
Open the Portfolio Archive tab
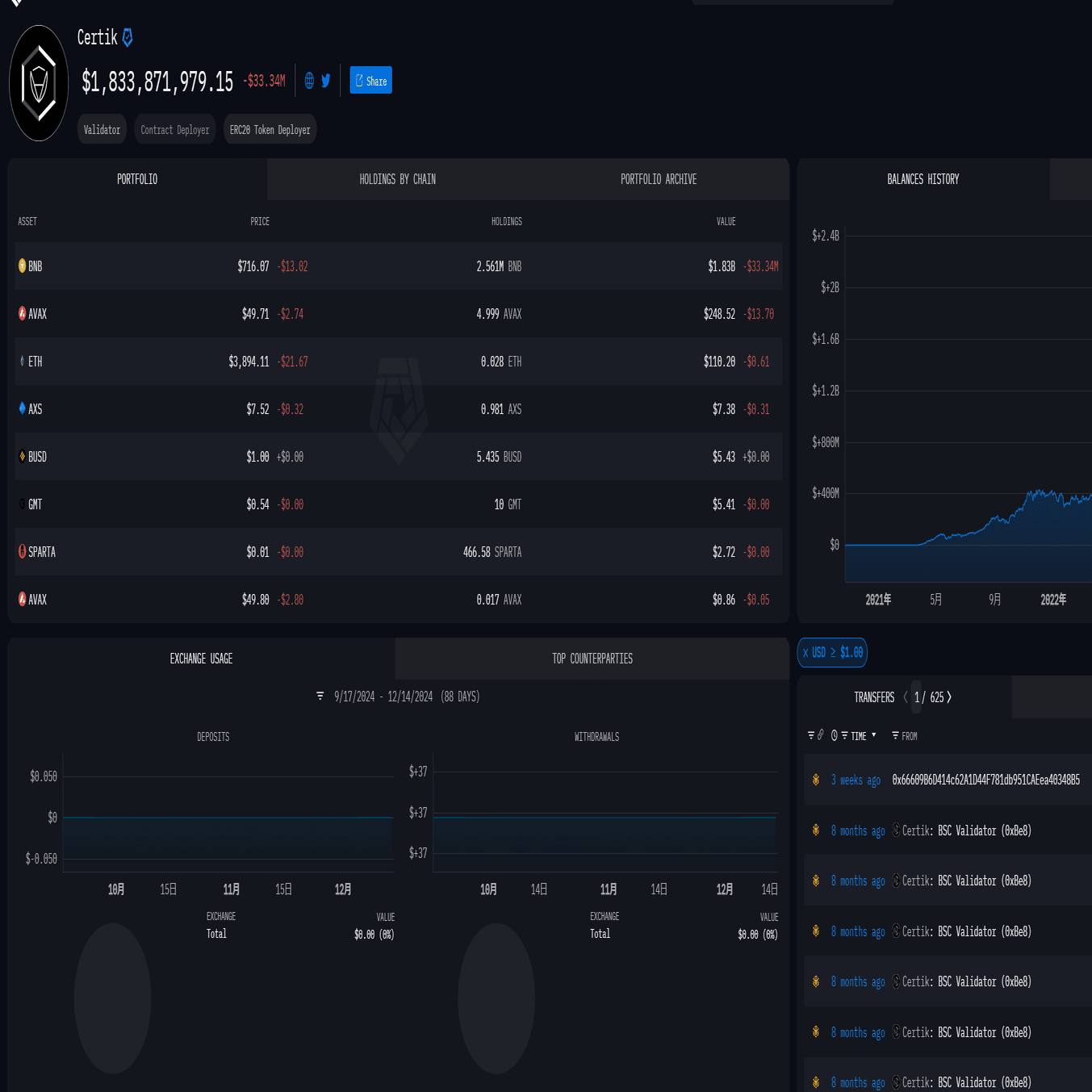pyautogui.click(x=659, y=179)
